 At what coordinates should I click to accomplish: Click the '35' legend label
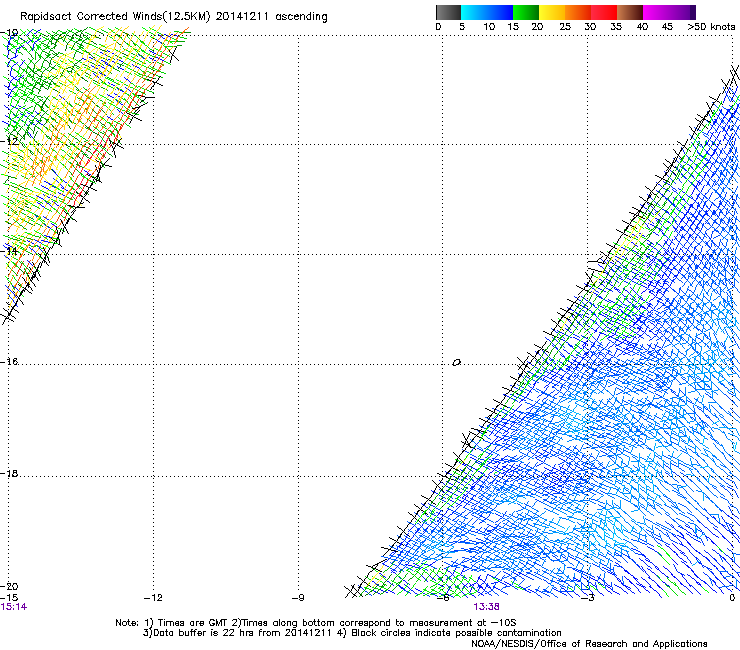point(616,27)
